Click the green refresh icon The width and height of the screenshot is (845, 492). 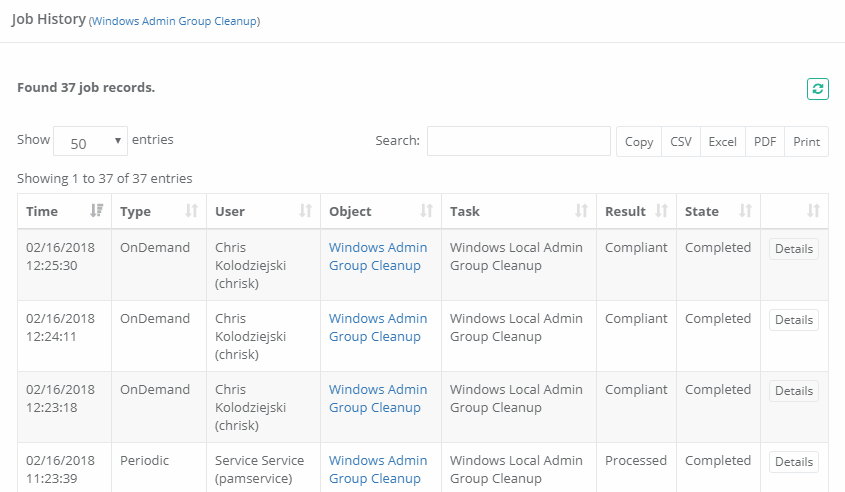(818, 89)
